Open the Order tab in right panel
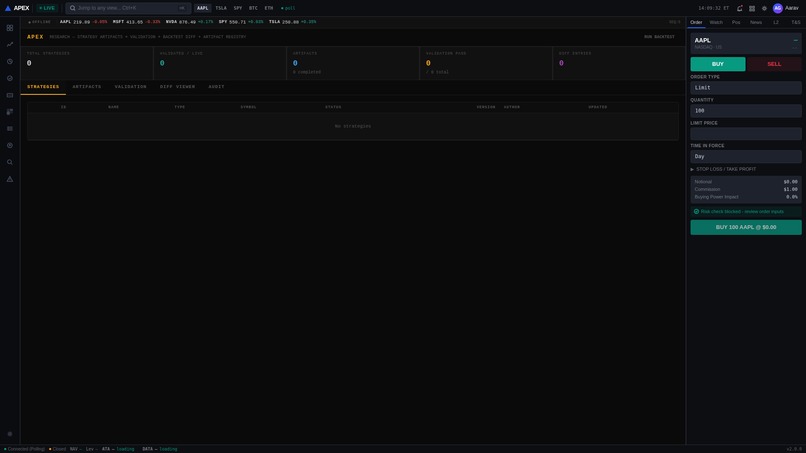Image resolution: width=806 pixels, height=453 pixels. point(696,22)
